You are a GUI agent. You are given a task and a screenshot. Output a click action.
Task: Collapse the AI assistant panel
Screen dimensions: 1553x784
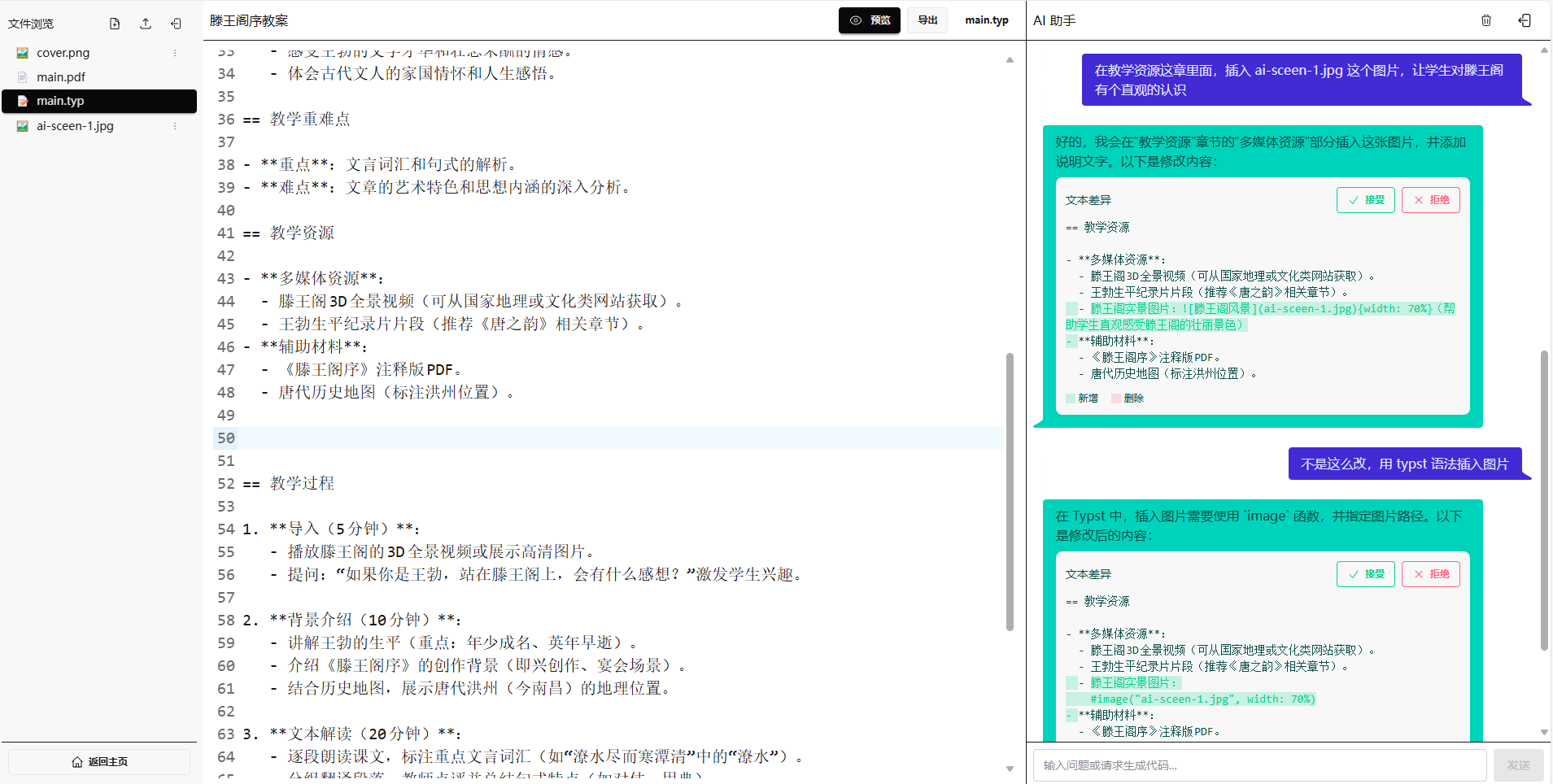point(1525,20)
